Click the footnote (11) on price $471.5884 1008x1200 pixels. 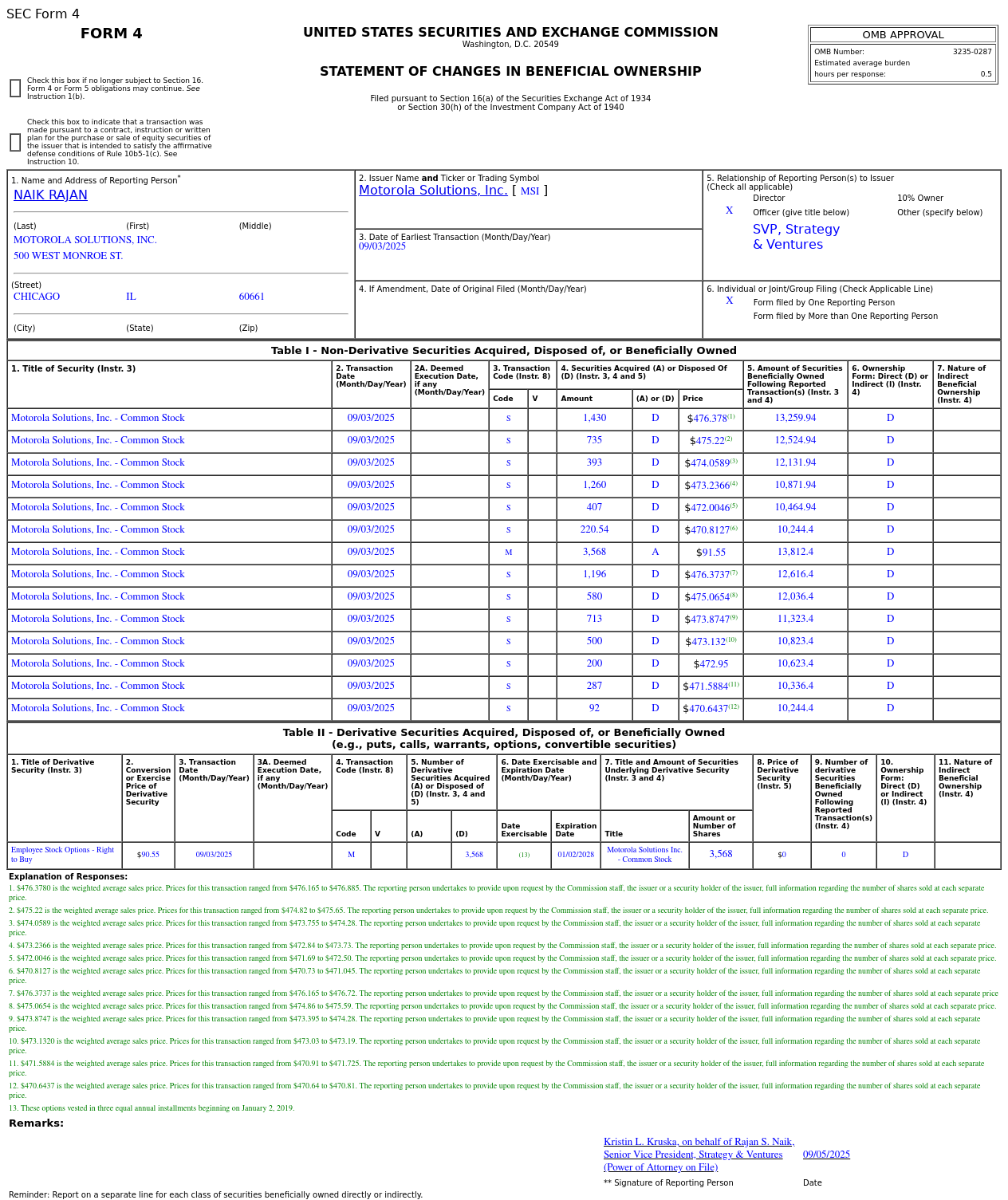tap(734, 684)
